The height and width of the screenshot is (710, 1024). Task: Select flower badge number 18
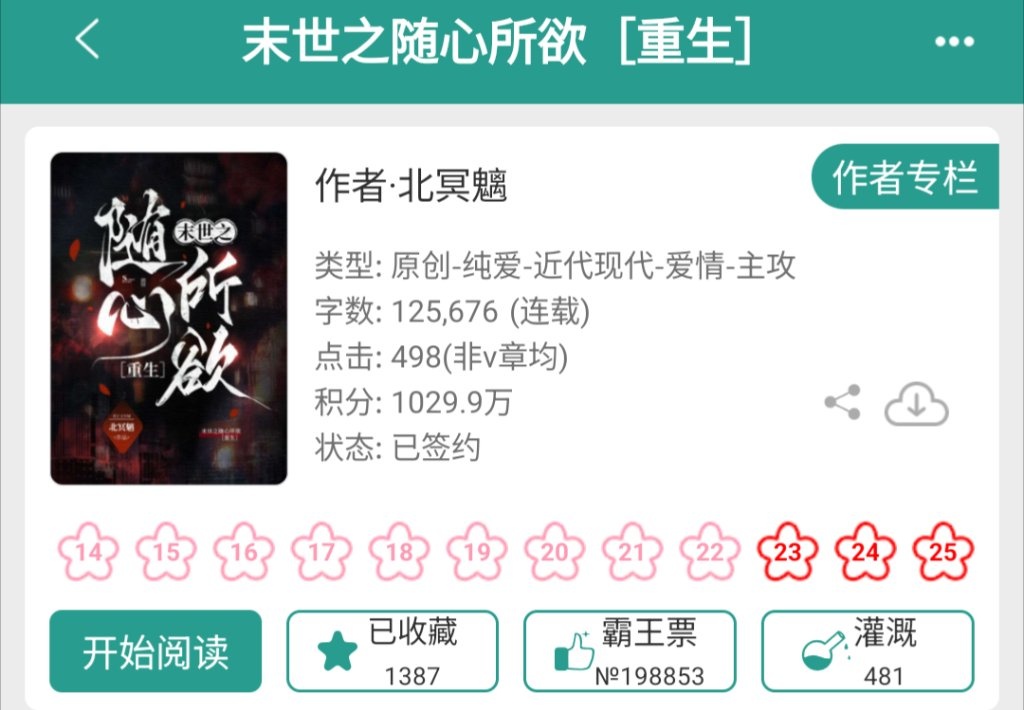point(399,552)
